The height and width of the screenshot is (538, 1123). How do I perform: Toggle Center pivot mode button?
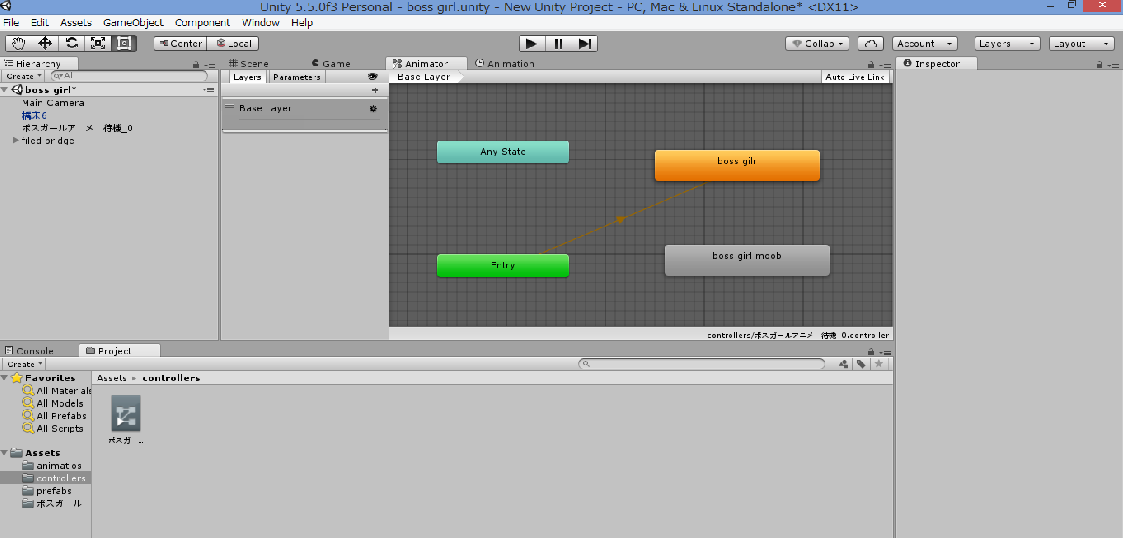pos(180,43)
